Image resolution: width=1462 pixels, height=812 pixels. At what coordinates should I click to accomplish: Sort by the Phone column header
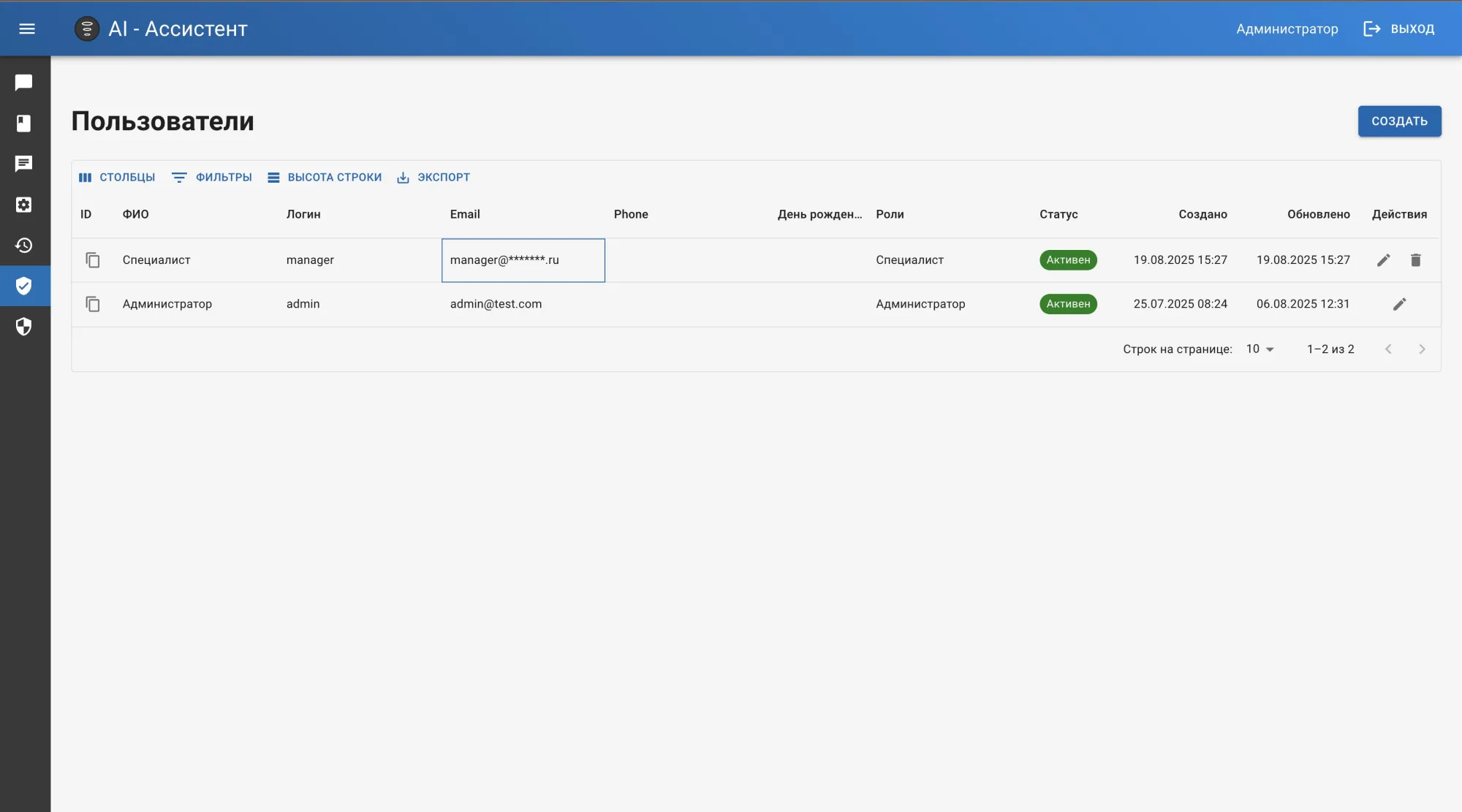(x=631, y=214)
